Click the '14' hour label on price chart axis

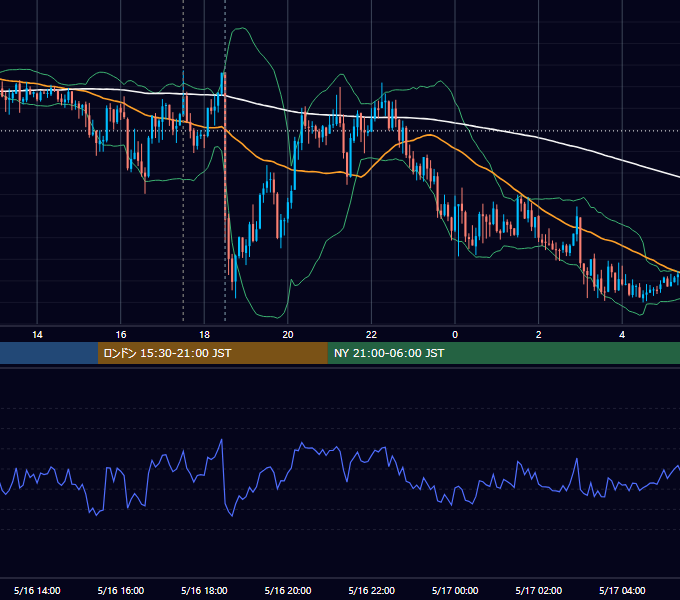click(37, 335)
